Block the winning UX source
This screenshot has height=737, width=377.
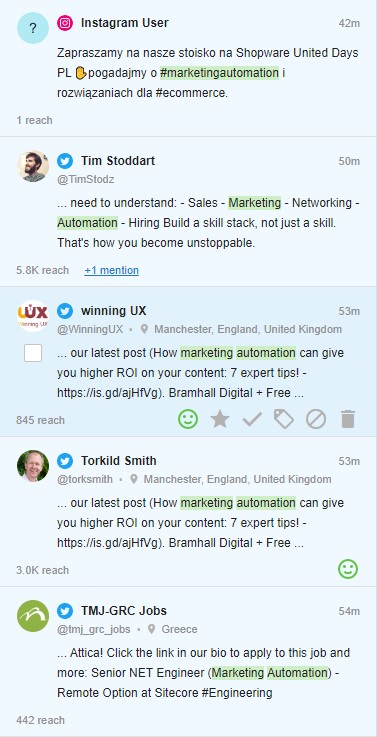pos(316,419)
